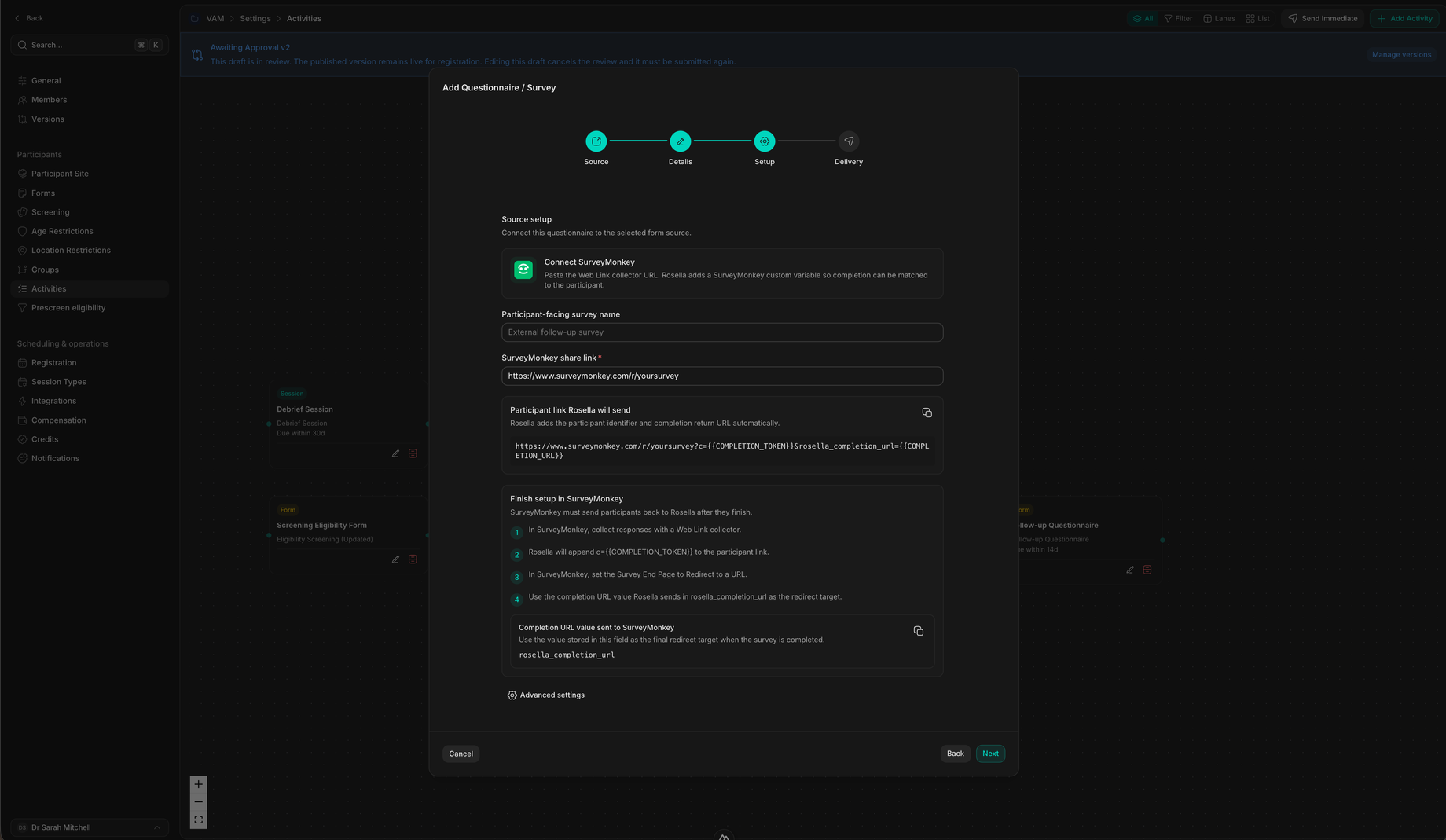Image resolution: width=1446 pixels, height=840 pixels.
Task: Click Add Activity button
Action: click(1404, 18)
